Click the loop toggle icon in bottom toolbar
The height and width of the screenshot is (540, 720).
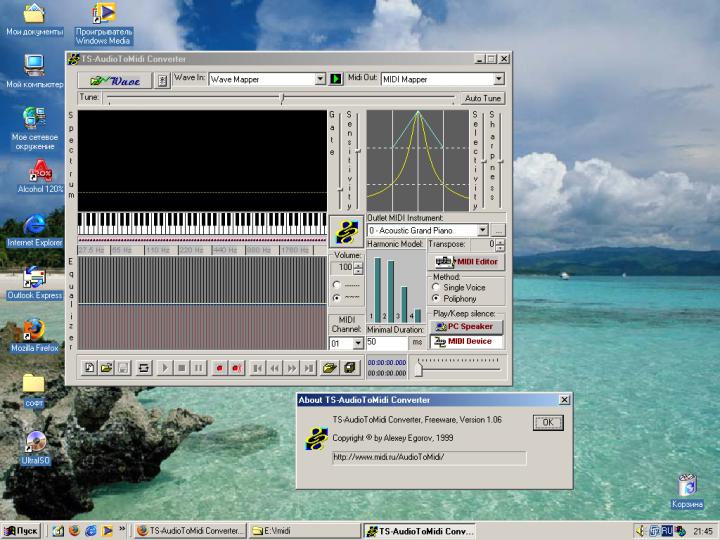click(x=144, y=368)
